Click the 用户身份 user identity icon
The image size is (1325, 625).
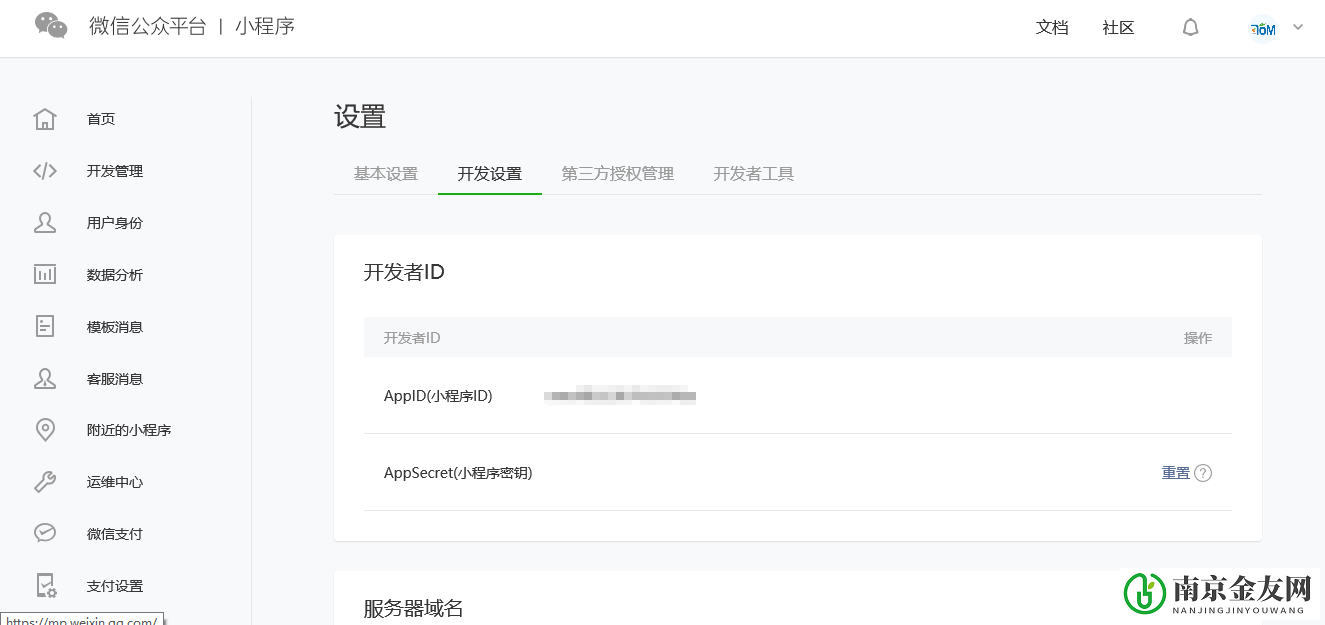click(x=45, y=222)
